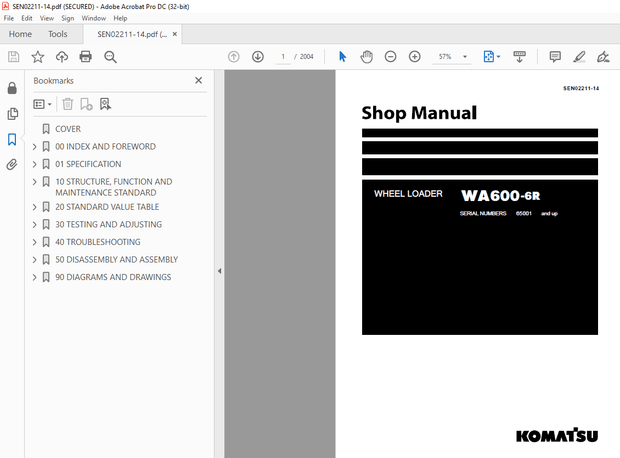This screenshot has height=458, width=620.
Task: Jump to 90 DIAGRAMS AND DRAWINGS bookmark
Action: click(113, 277)
